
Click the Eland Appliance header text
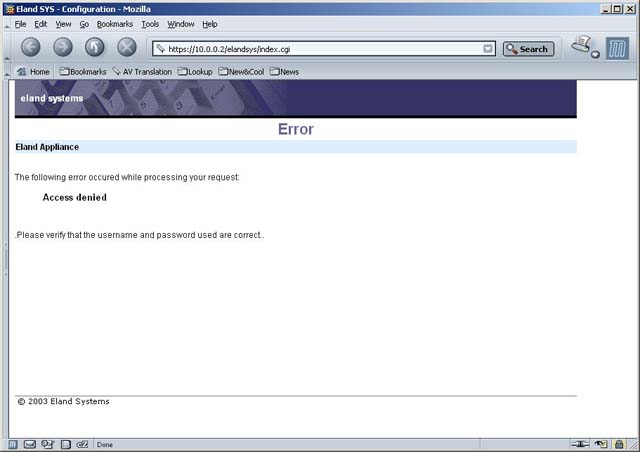(47, 147)
